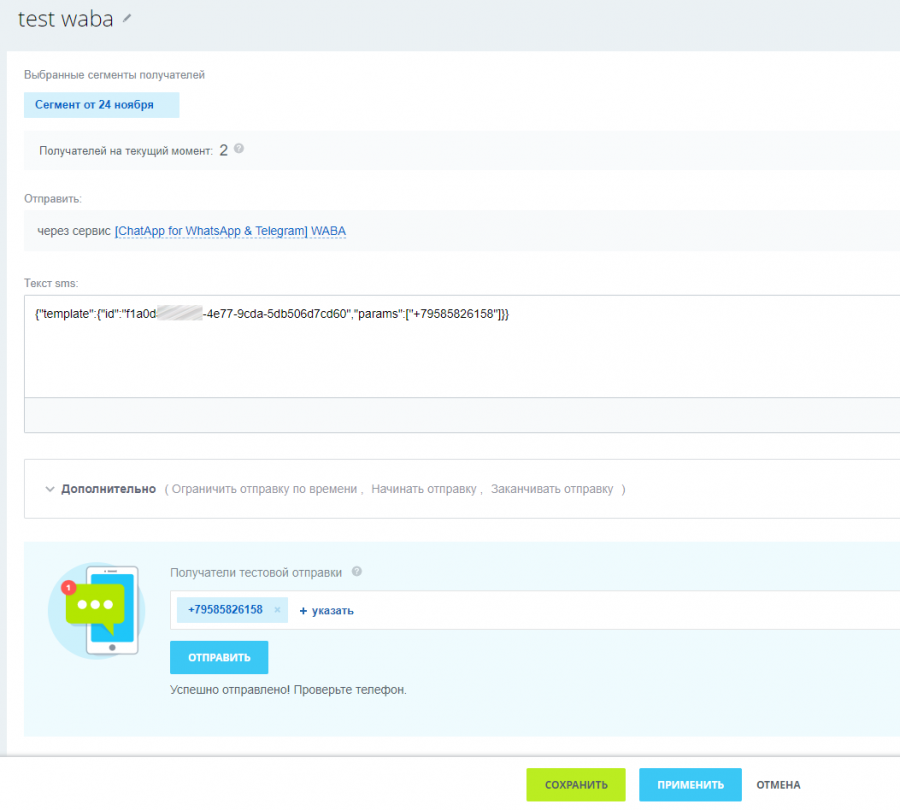Open Начинать отправку option
Image resolution: width=900 pixels, height=810 pixels.
point(425,489)
